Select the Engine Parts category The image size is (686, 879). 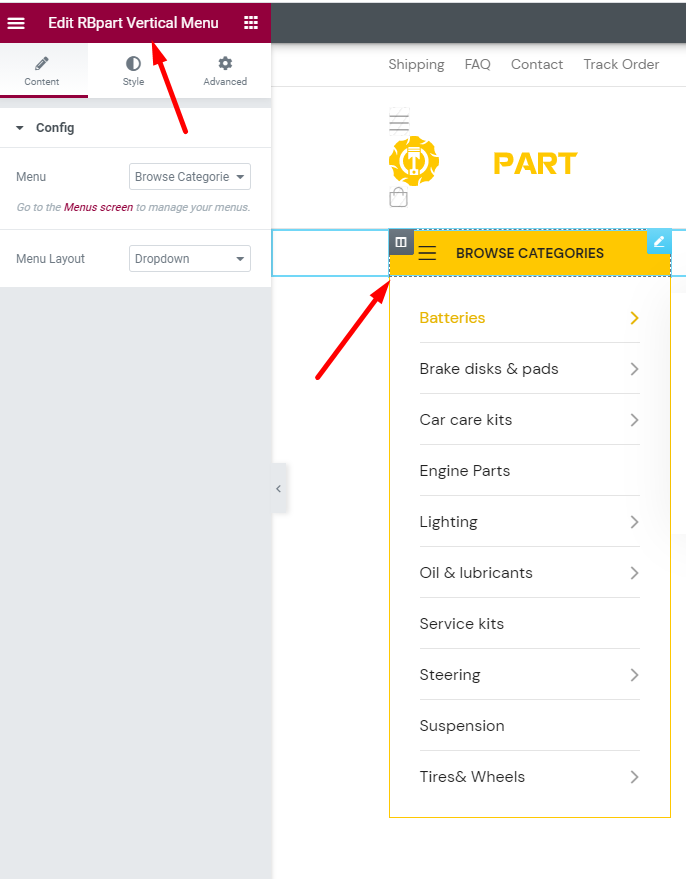[465, 470]
